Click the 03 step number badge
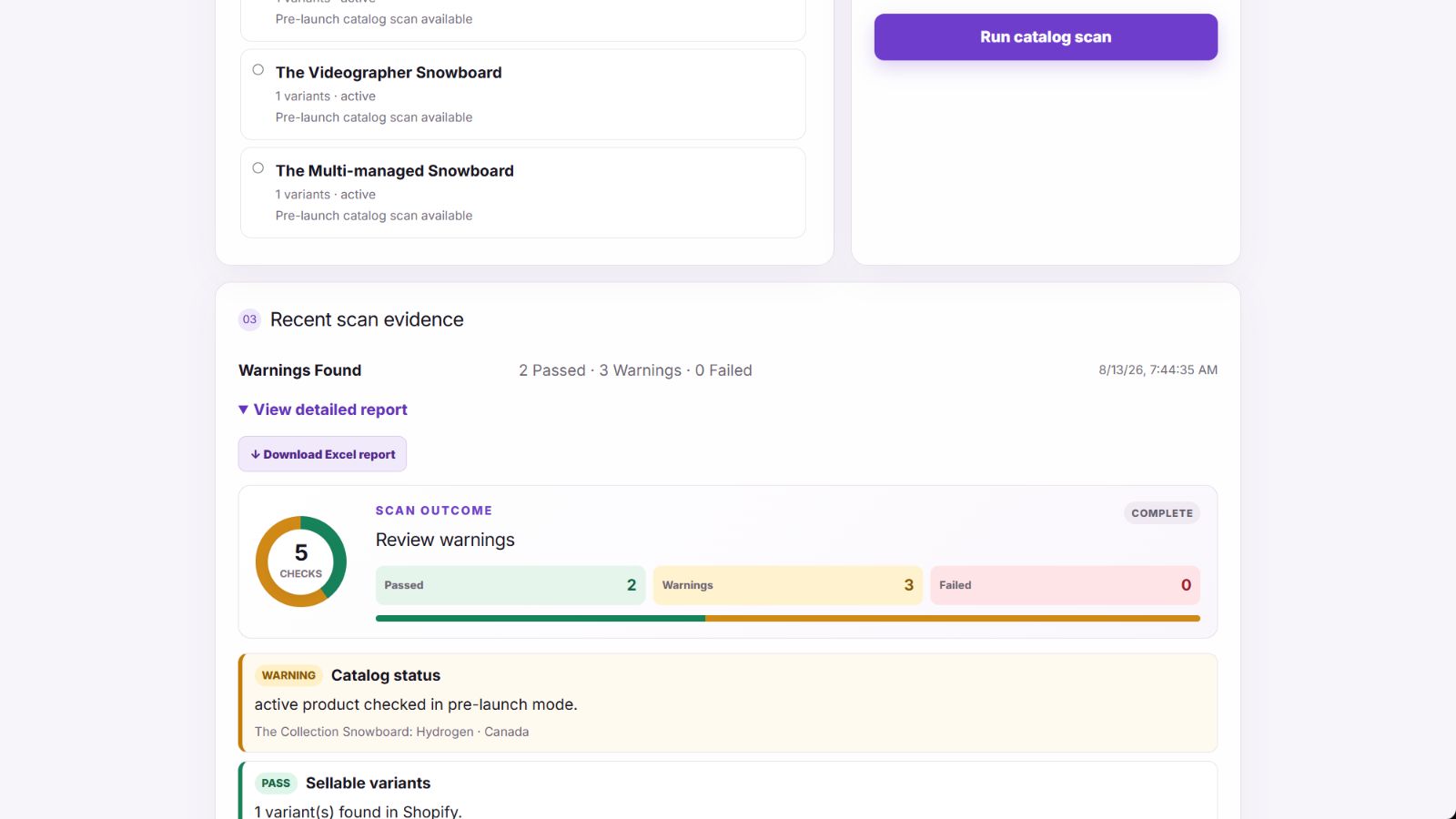This screenshot has height=819, width=1456. pos(249,319)
